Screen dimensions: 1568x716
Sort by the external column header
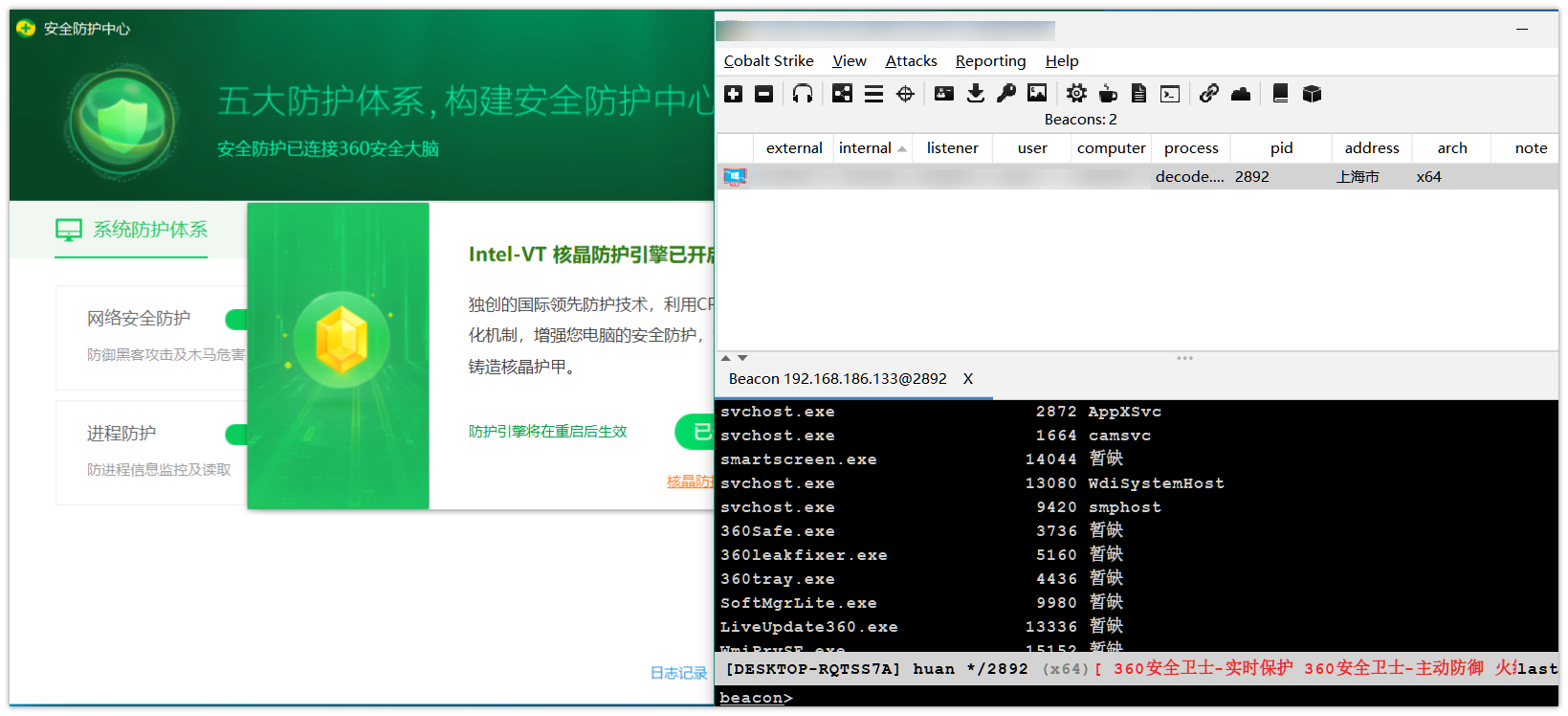point(794,148)
